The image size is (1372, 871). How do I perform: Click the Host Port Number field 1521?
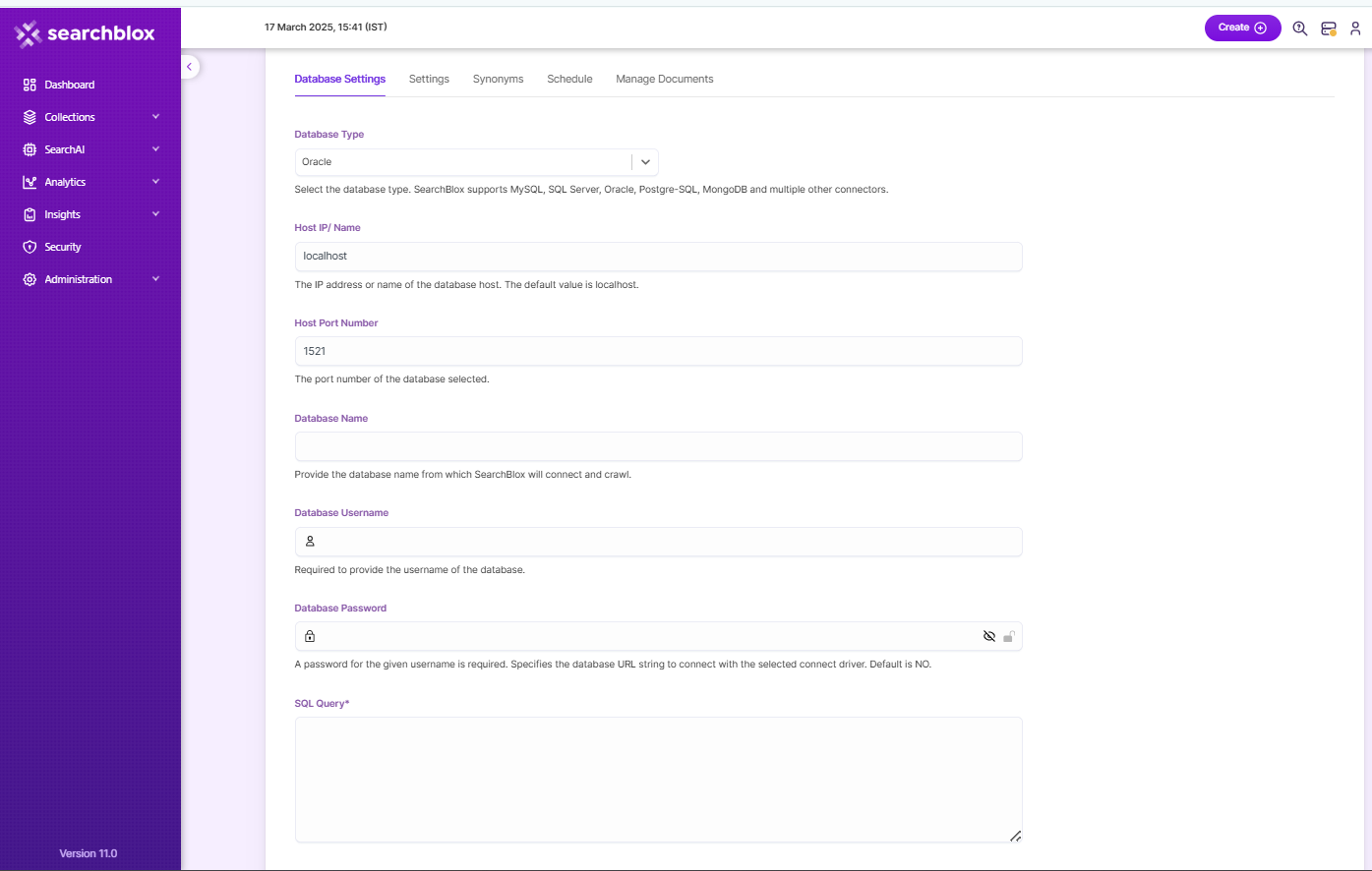(659, 351)
